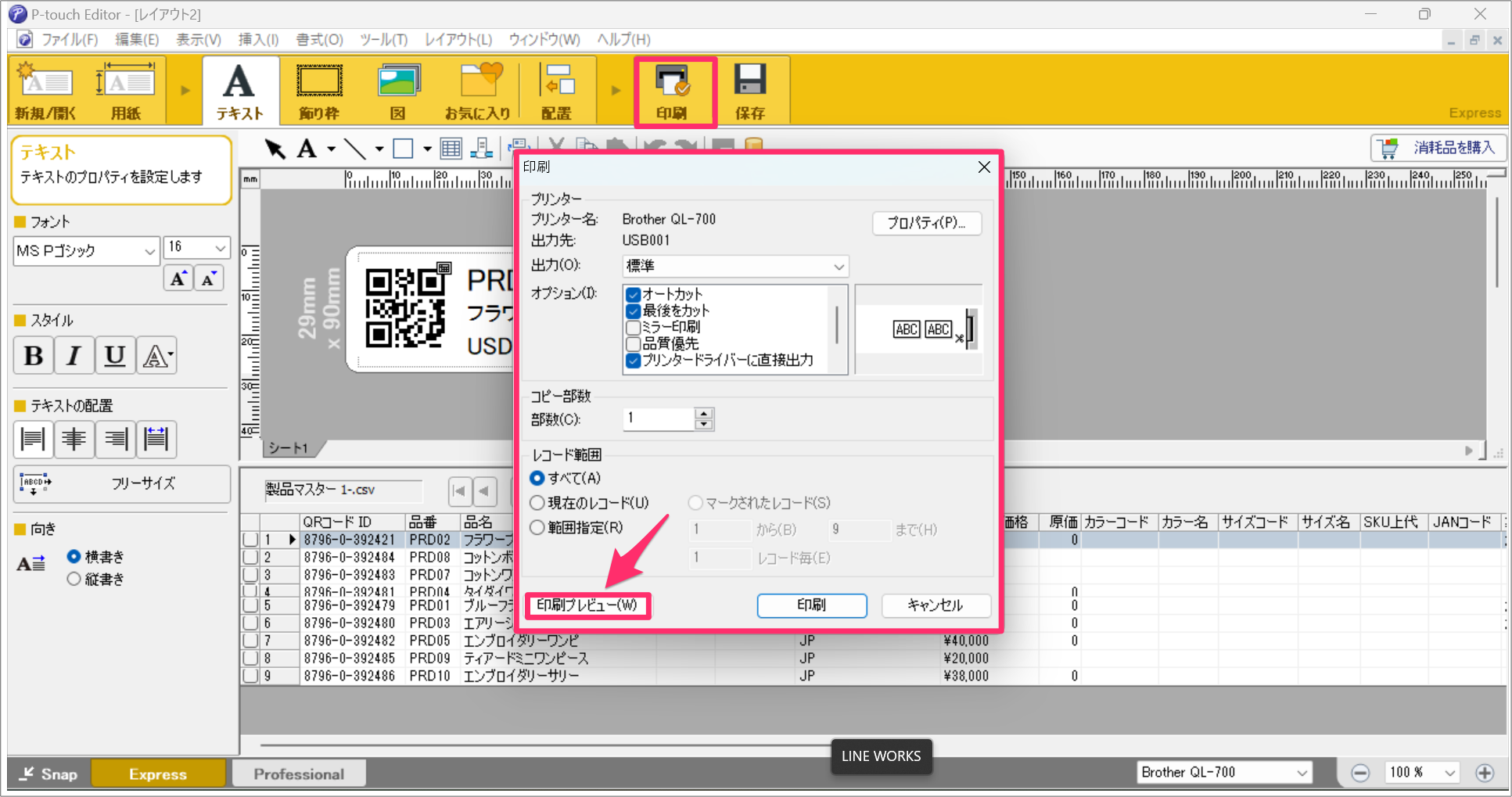
Task: Click the zoom out minus icon
Action: tap(1360, 773)
